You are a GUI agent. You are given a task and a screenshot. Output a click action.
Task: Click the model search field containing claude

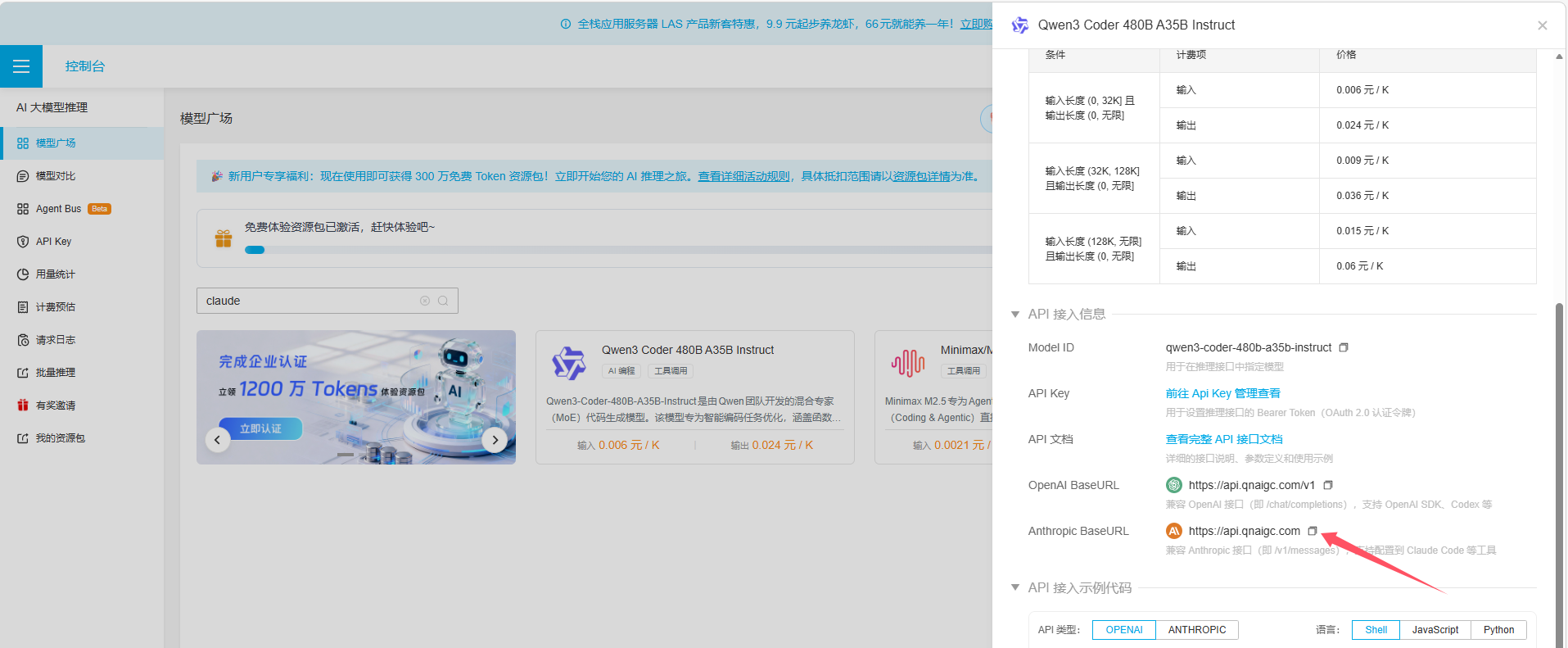tap(327, 301)
